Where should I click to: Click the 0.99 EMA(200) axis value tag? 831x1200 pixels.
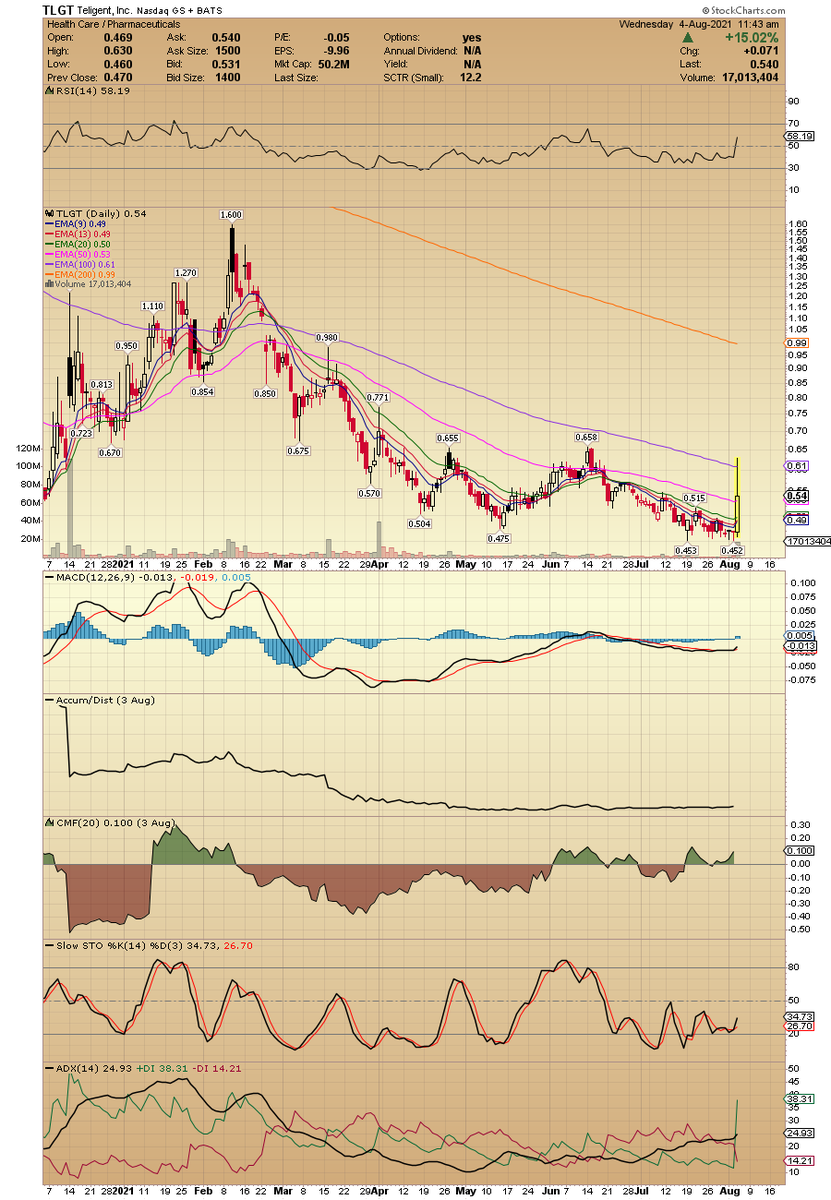tap(796, 344)
